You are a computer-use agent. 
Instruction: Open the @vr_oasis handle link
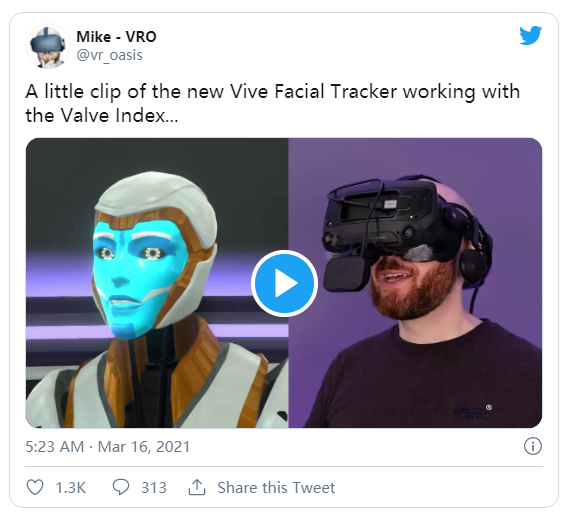(110, 56)
